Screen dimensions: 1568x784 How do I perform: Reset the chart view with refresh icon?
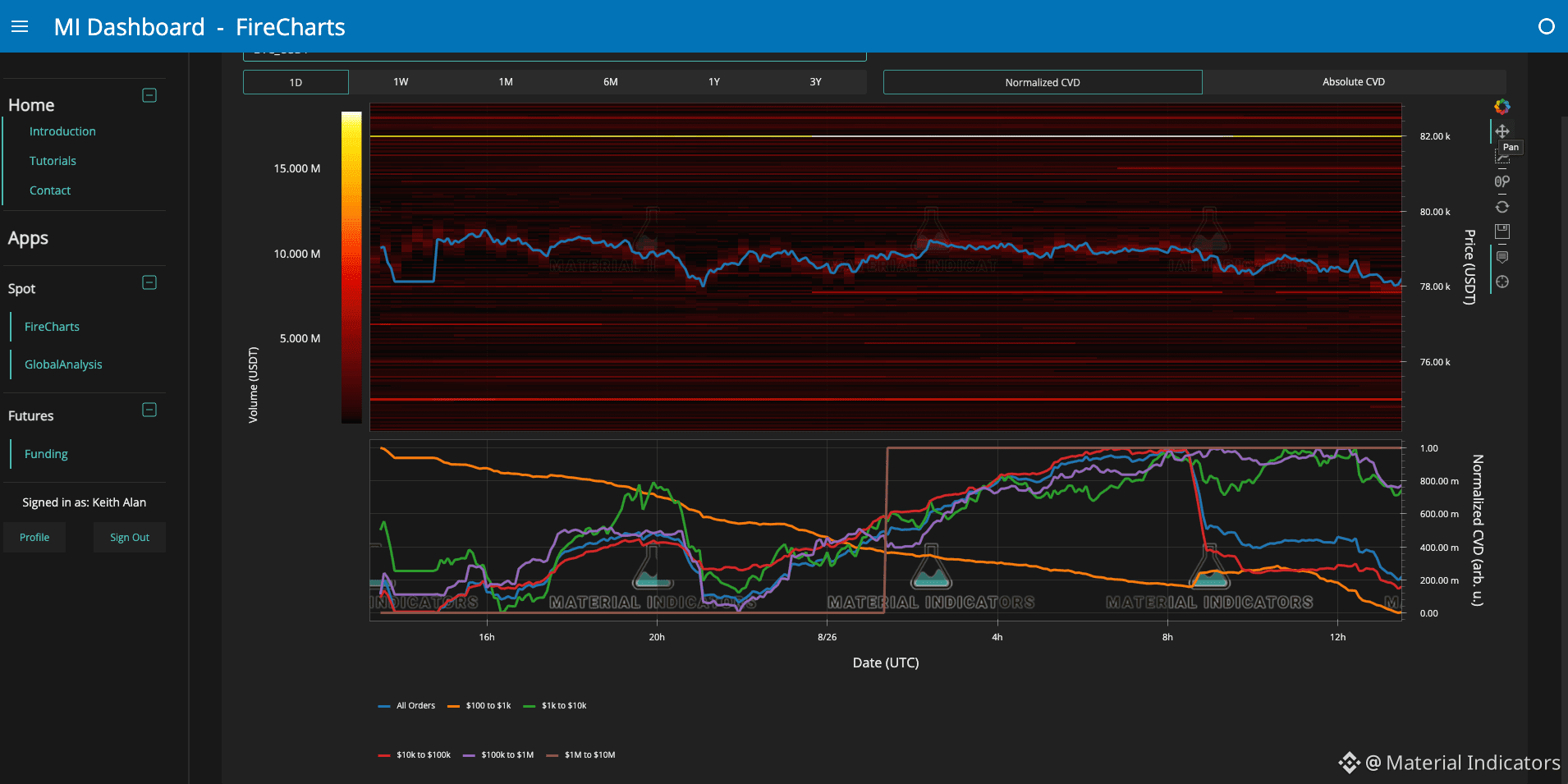click(1502, 207)
